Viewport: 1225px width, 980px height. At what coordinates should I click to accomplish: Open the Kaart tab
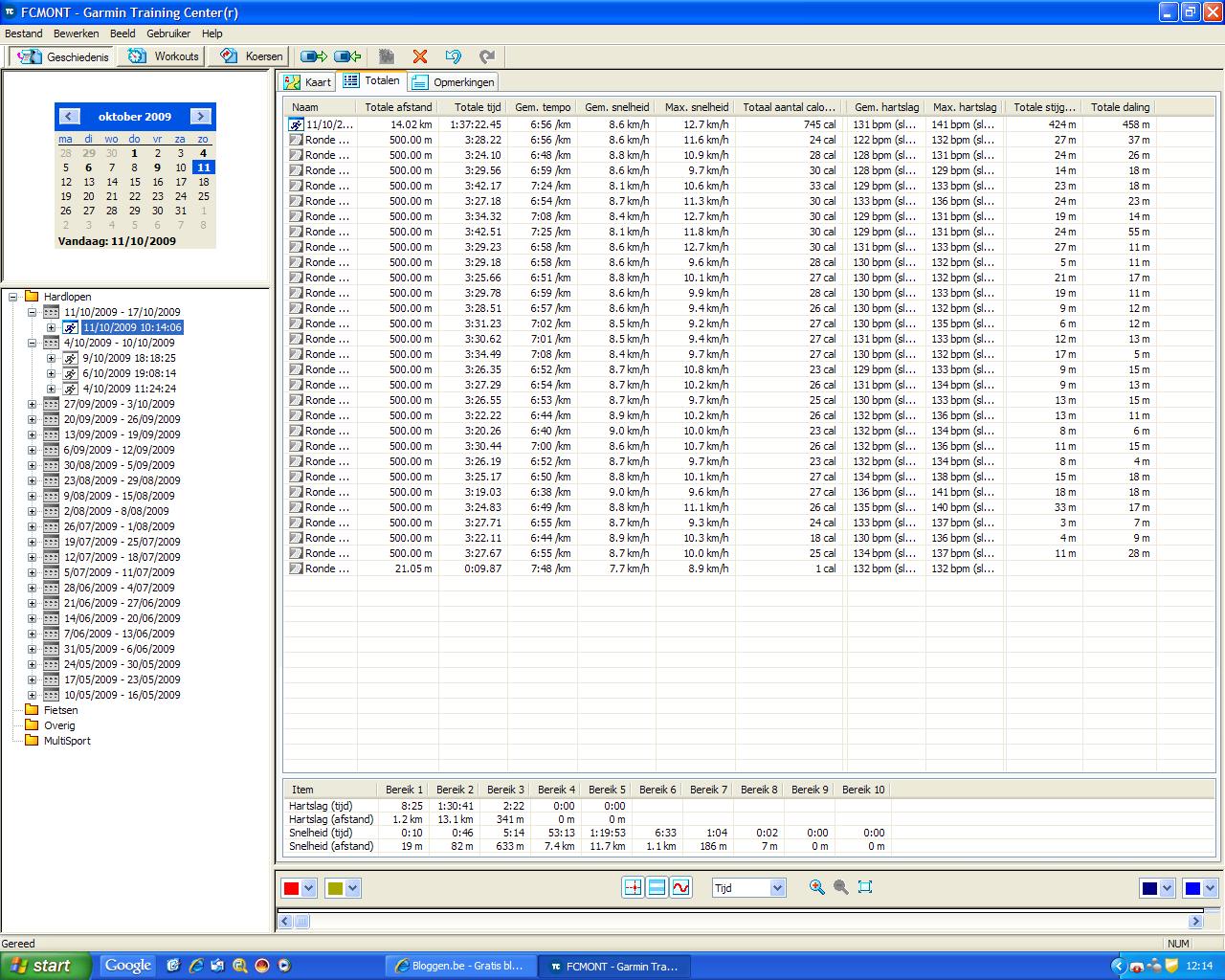point(308,82)
